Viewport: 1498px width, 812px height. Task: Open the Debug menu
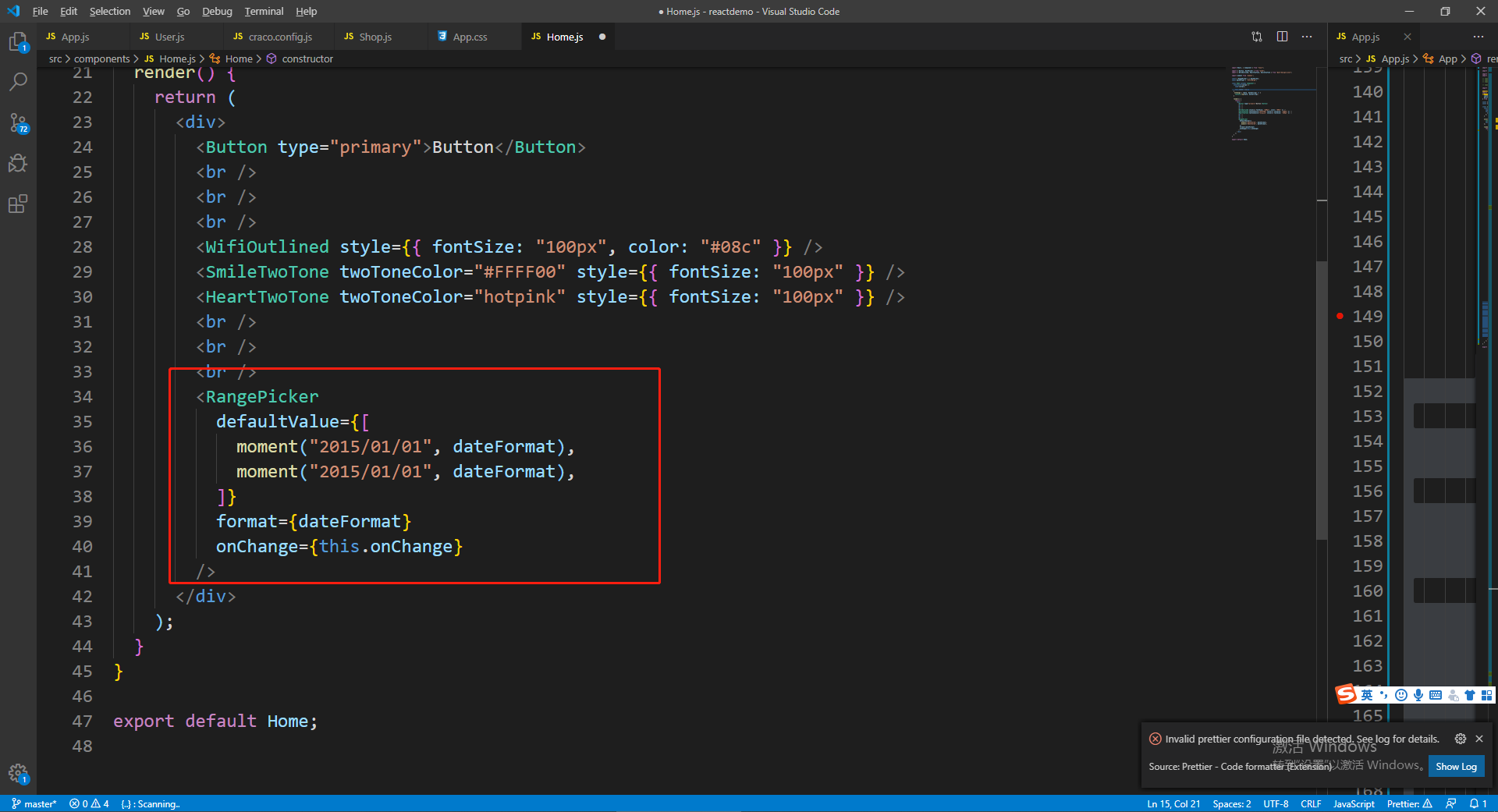217,11
